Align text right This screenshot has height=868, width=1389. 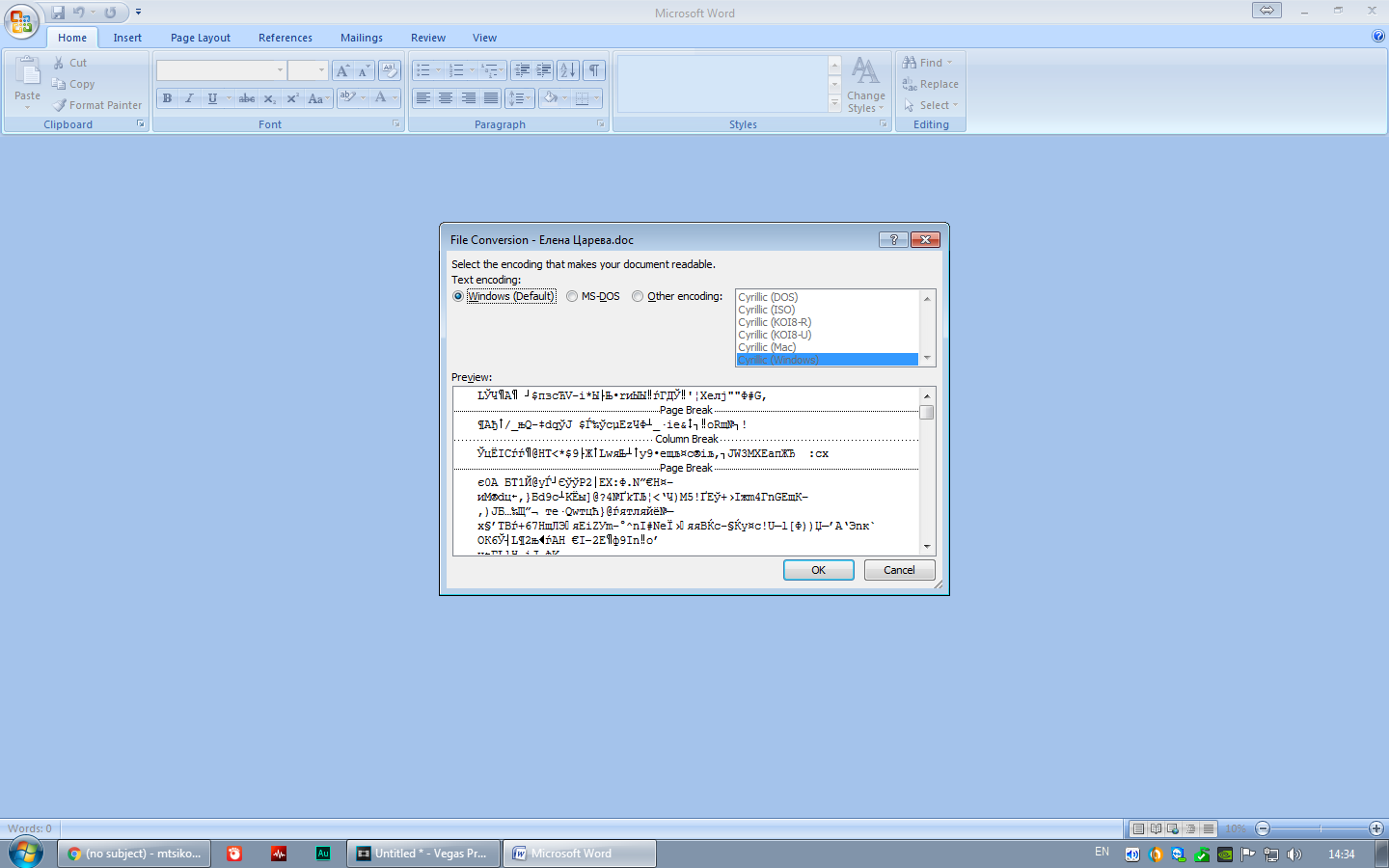click(468, 98)
